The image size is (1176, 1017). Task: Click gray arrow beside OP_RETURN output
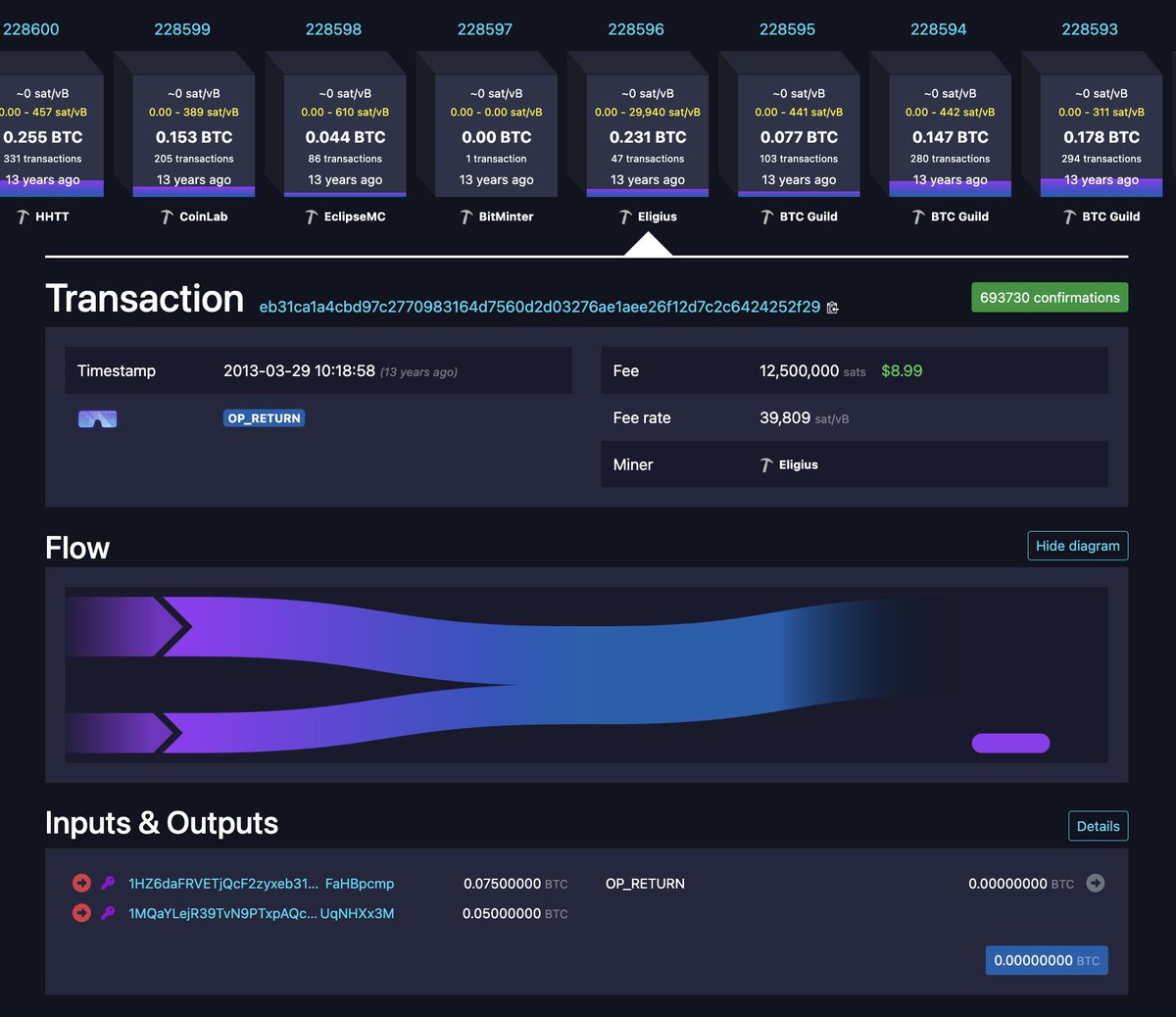[1096, 883]
